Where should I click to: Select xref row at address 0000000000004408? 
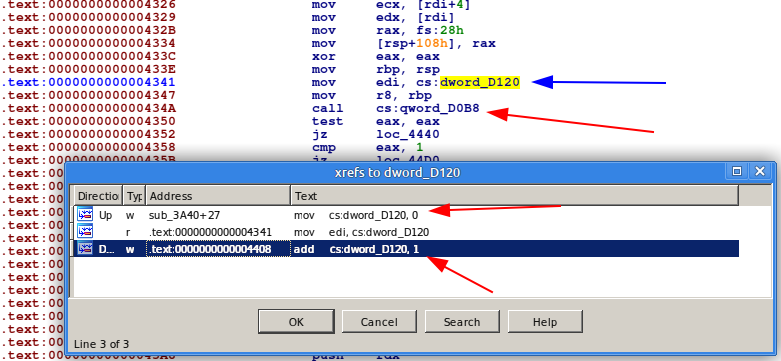(x=406, y=249)
